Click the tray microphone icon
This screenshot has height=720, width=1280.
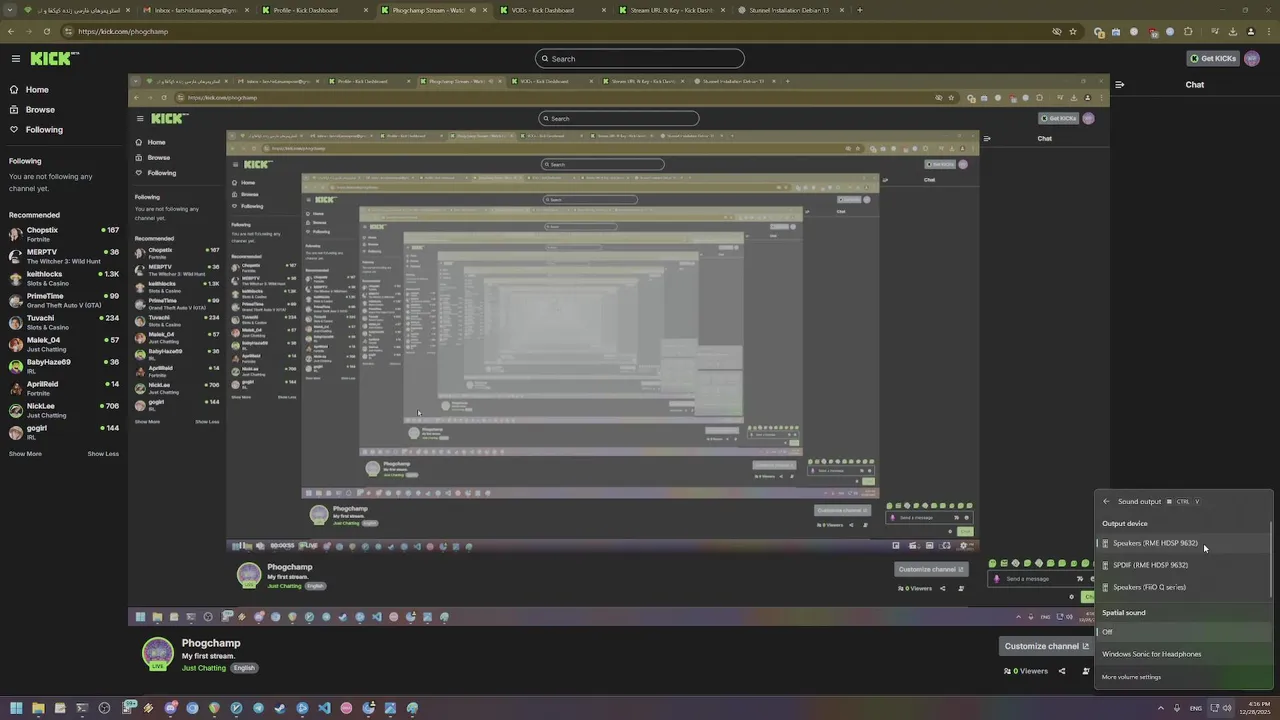click(1179, 708)
